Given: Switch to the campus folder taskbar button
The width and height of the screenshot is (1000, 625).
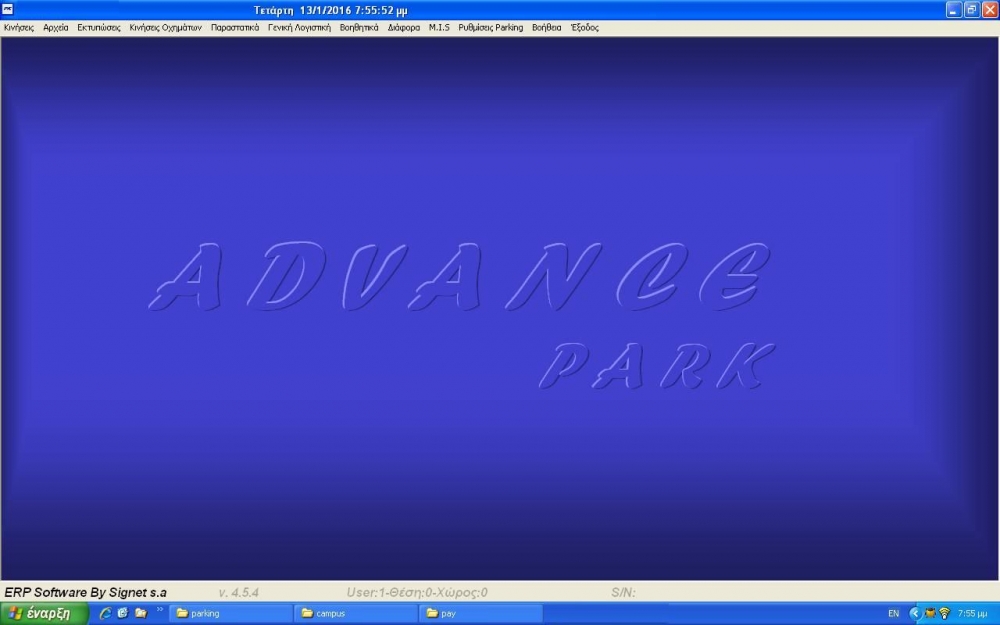Looking at the screenshot, I should pyautogui.click(x=356, y=614).
